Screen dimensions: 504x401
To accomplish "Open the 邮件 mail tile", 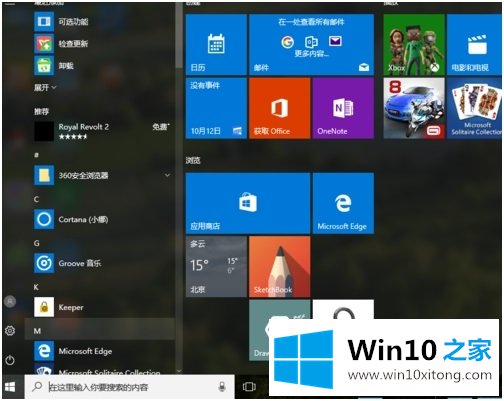I will (312, 44).
